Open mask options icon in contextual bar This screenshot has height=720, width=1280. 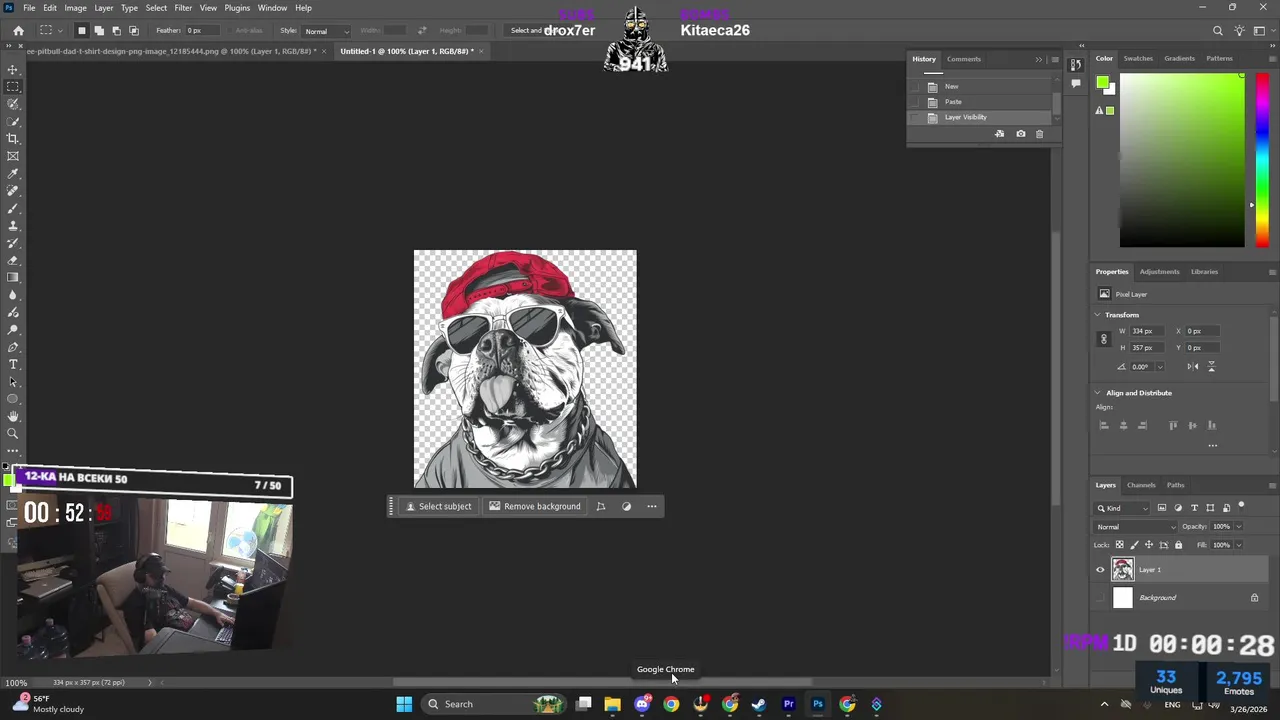(626, 506)
